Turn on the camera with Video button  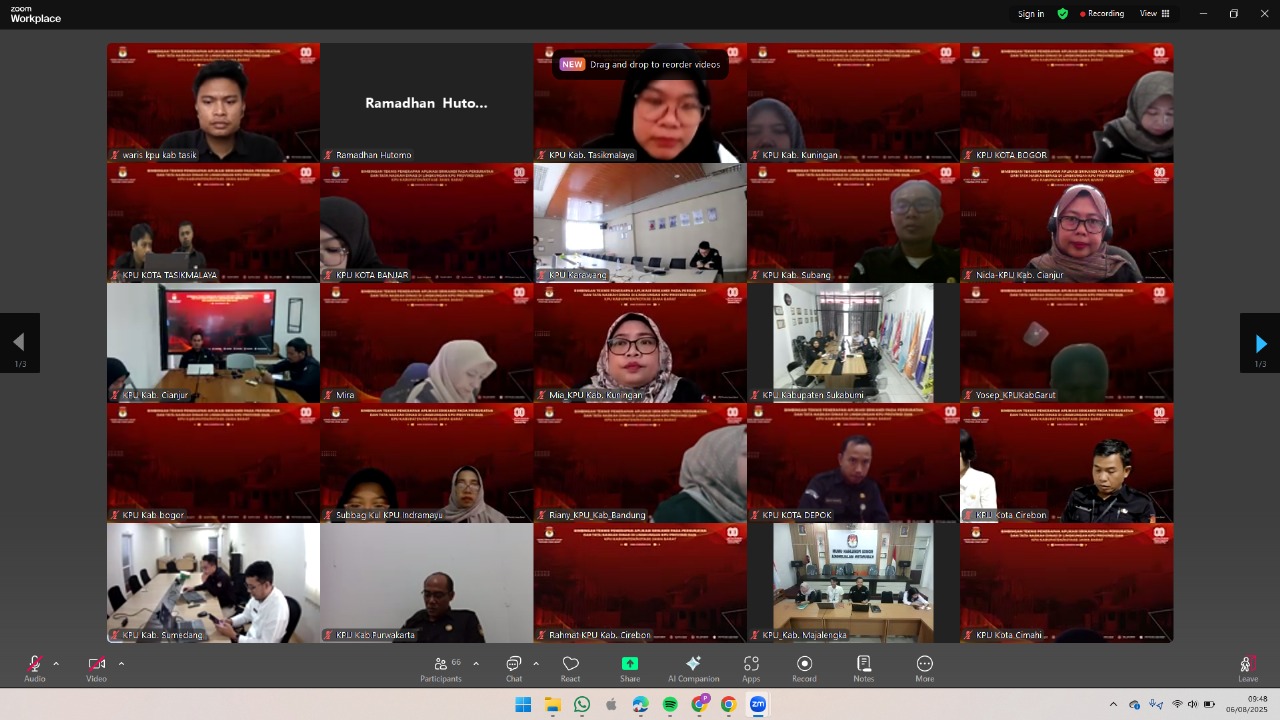(96, 668)
